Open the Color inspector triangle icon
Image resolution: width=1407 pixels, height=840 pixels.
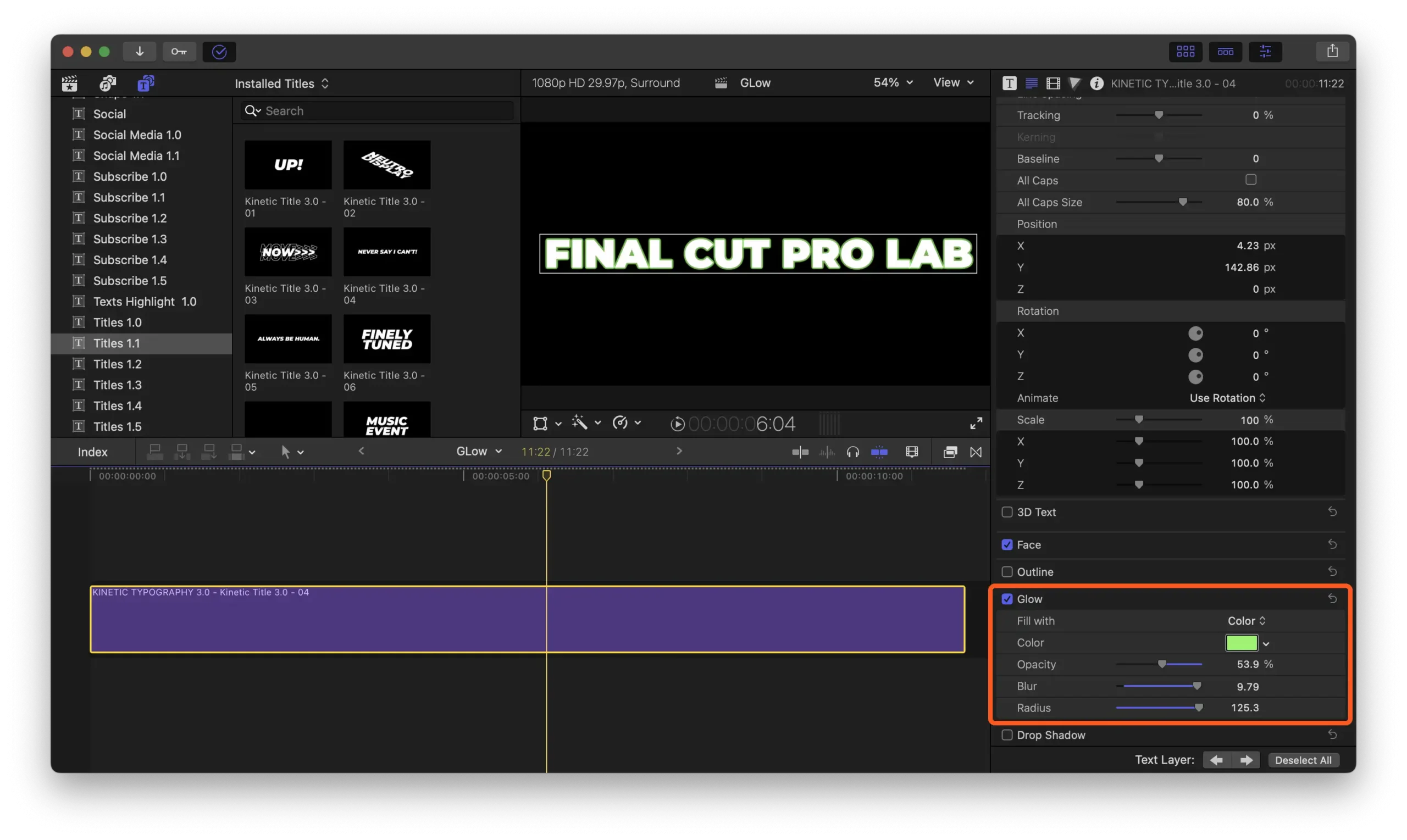[x=1074, y=83]
